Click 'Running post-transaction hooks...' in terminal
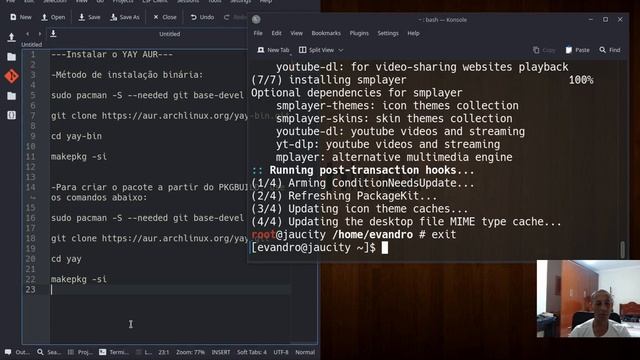640x360 pixels. click(372, 170)
